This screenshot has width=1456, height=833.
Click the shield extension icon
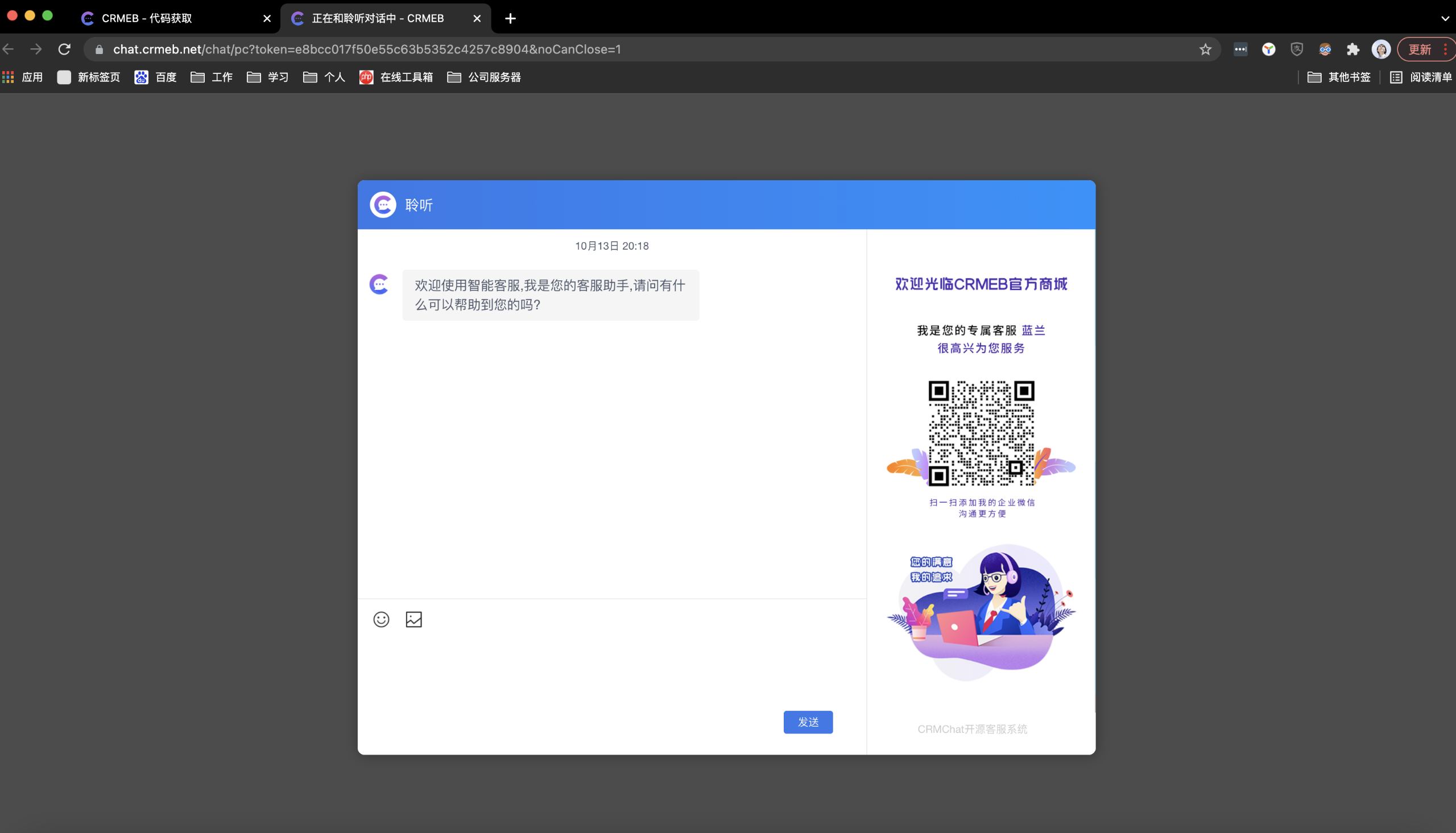pyautogui.click(x=1296, y=49)
